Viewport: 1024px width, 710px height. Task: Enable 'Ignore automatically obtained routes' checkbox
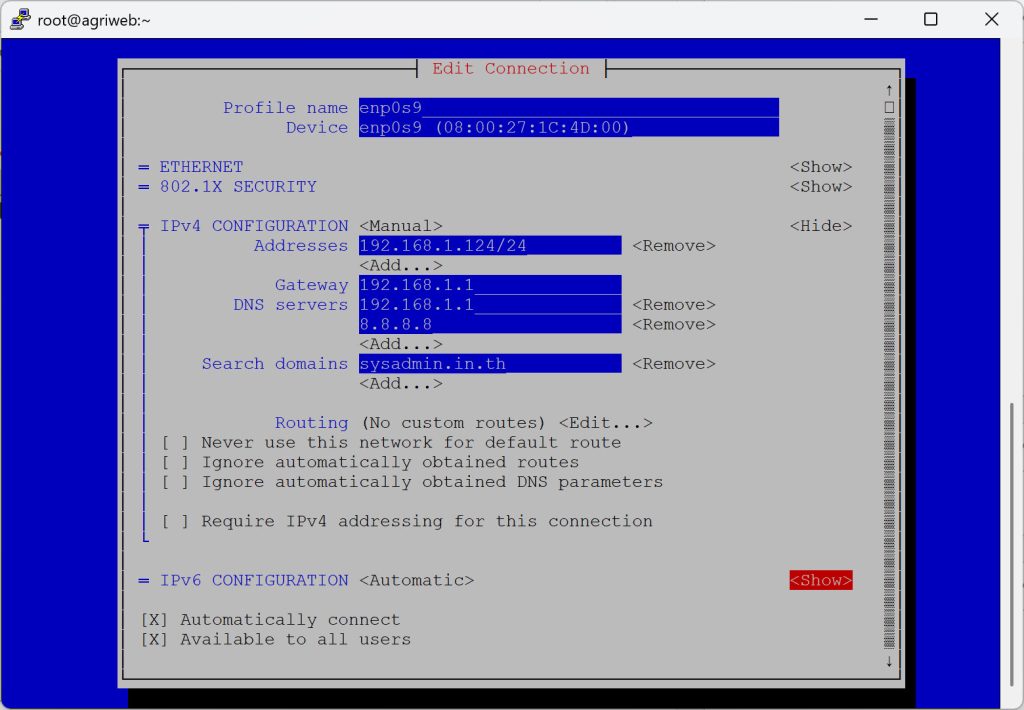tap(175, 462)
